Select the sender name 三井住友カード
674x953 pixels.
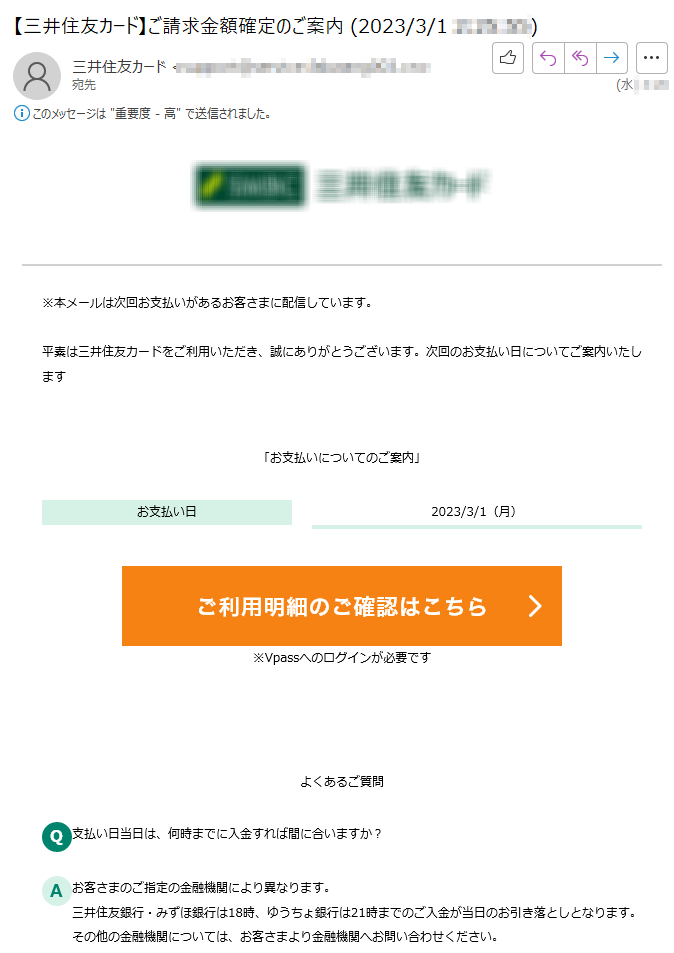119,66
